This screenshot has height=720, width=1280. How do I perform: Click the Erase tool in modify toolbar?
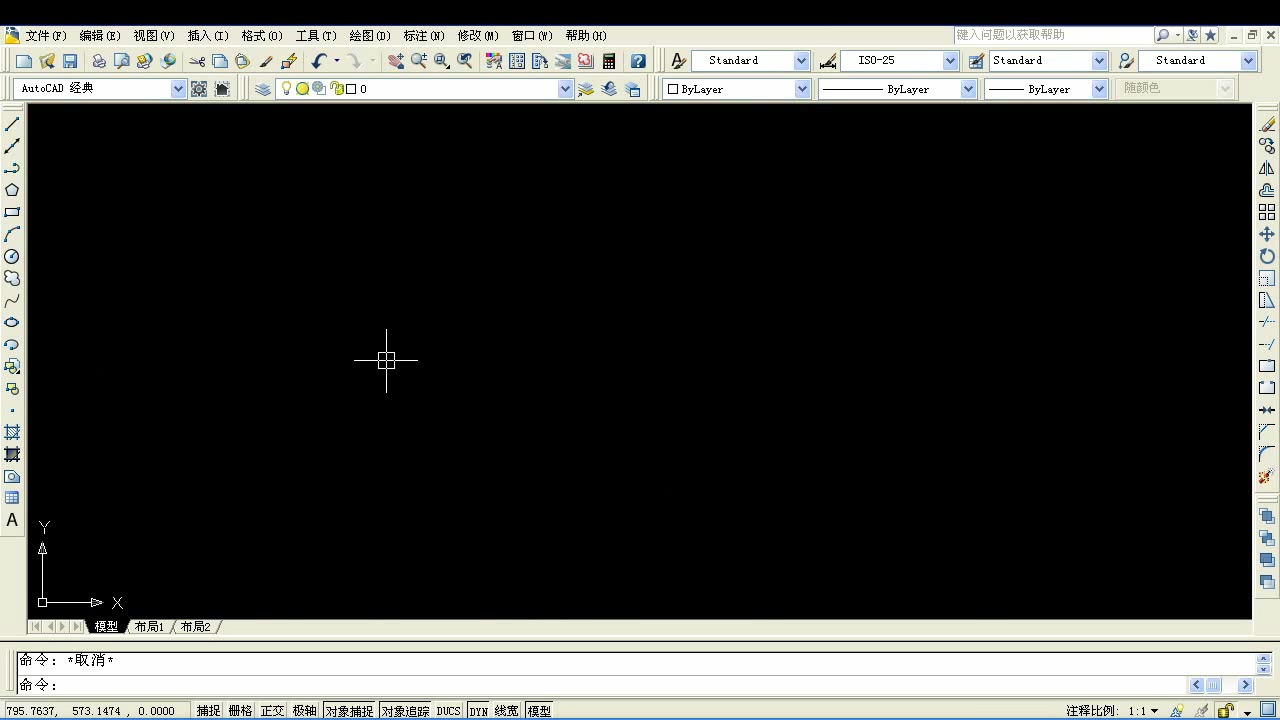1267,124
